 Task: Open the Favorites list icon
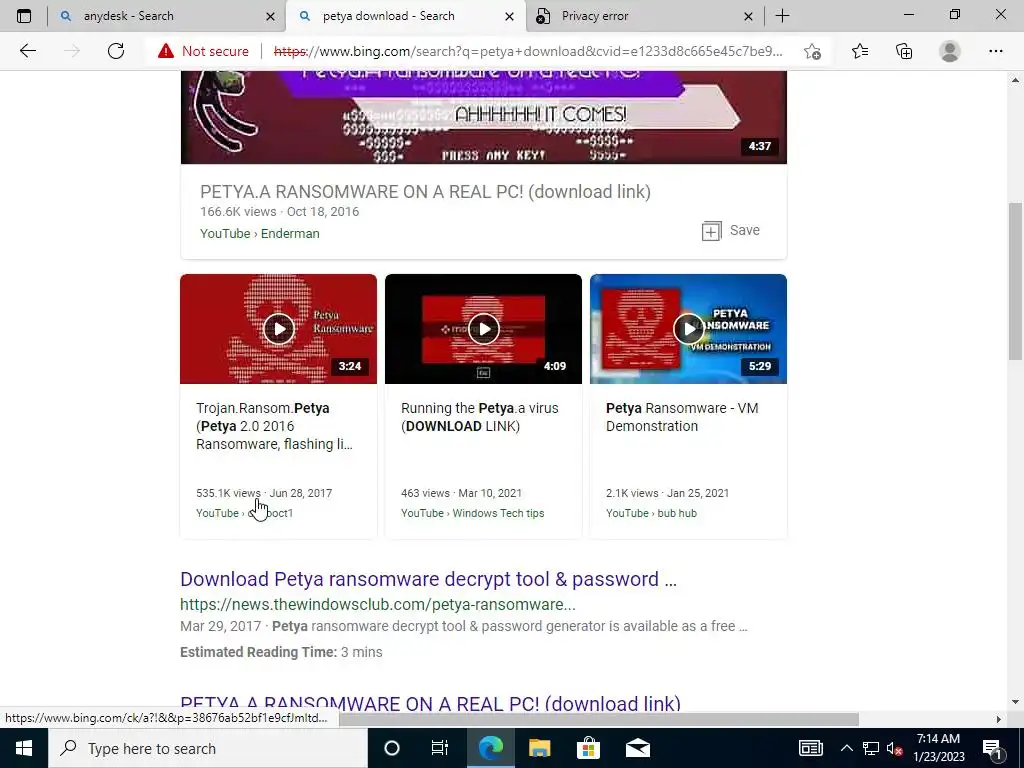859,51
